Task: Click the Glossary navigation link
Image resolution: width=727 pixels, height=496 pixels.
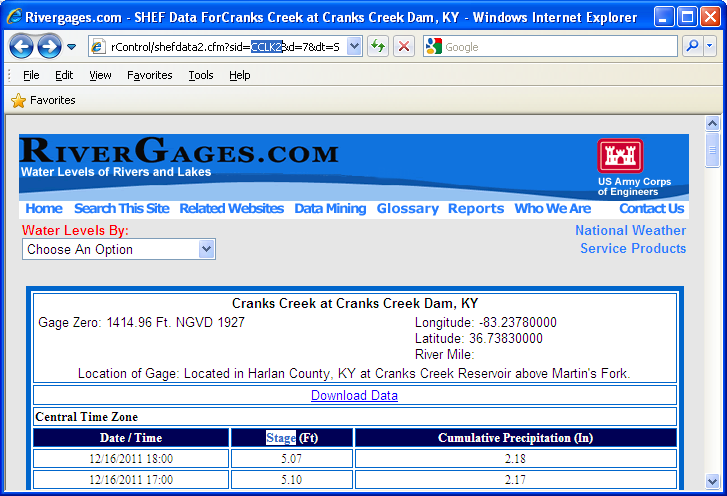Action: pyautogui.click(x=407, y=208)
